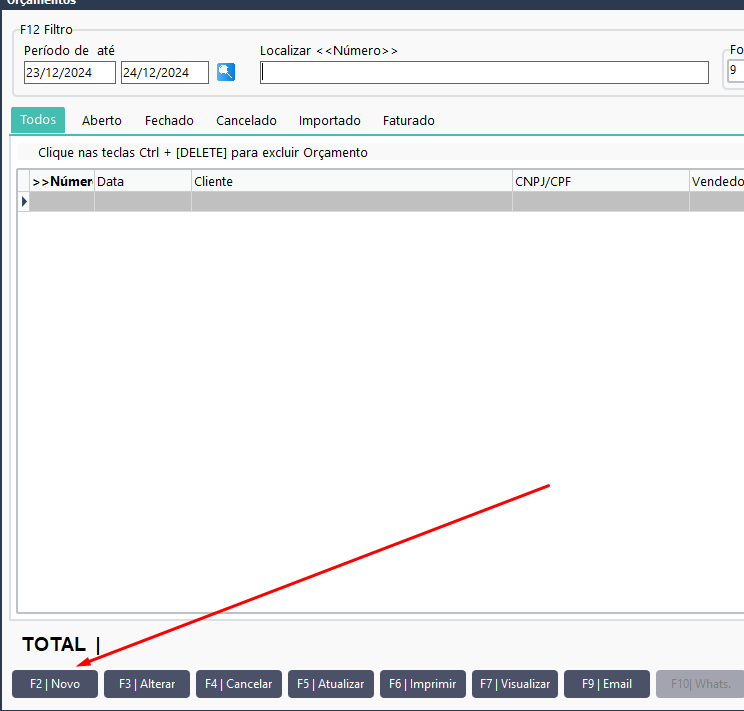This screenshot has height=711, width=744.
Task: Send via F9 | Email button
Action: point(607,684)
